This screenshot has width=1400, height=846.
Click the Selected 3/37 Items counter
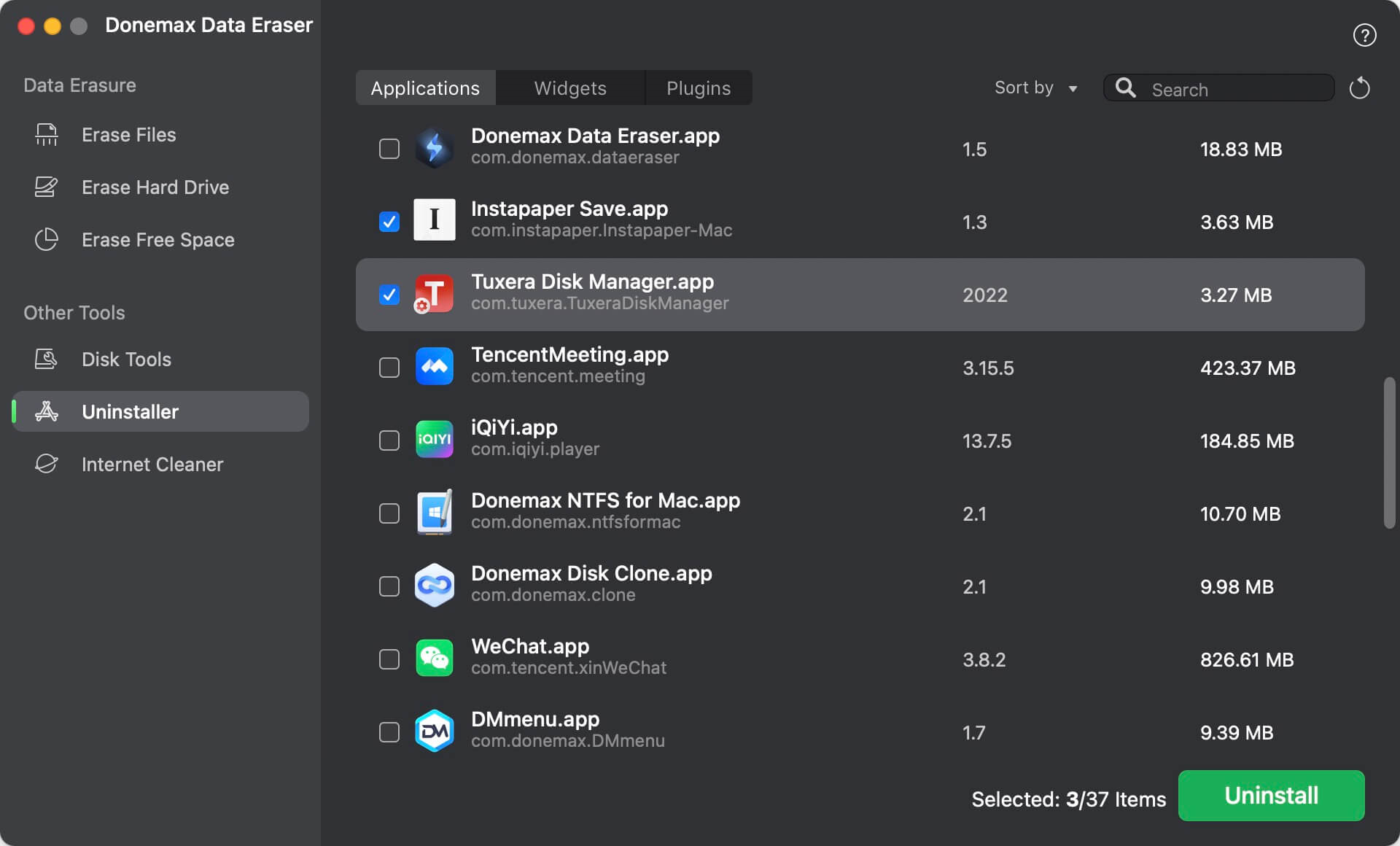coord(1069,799)
